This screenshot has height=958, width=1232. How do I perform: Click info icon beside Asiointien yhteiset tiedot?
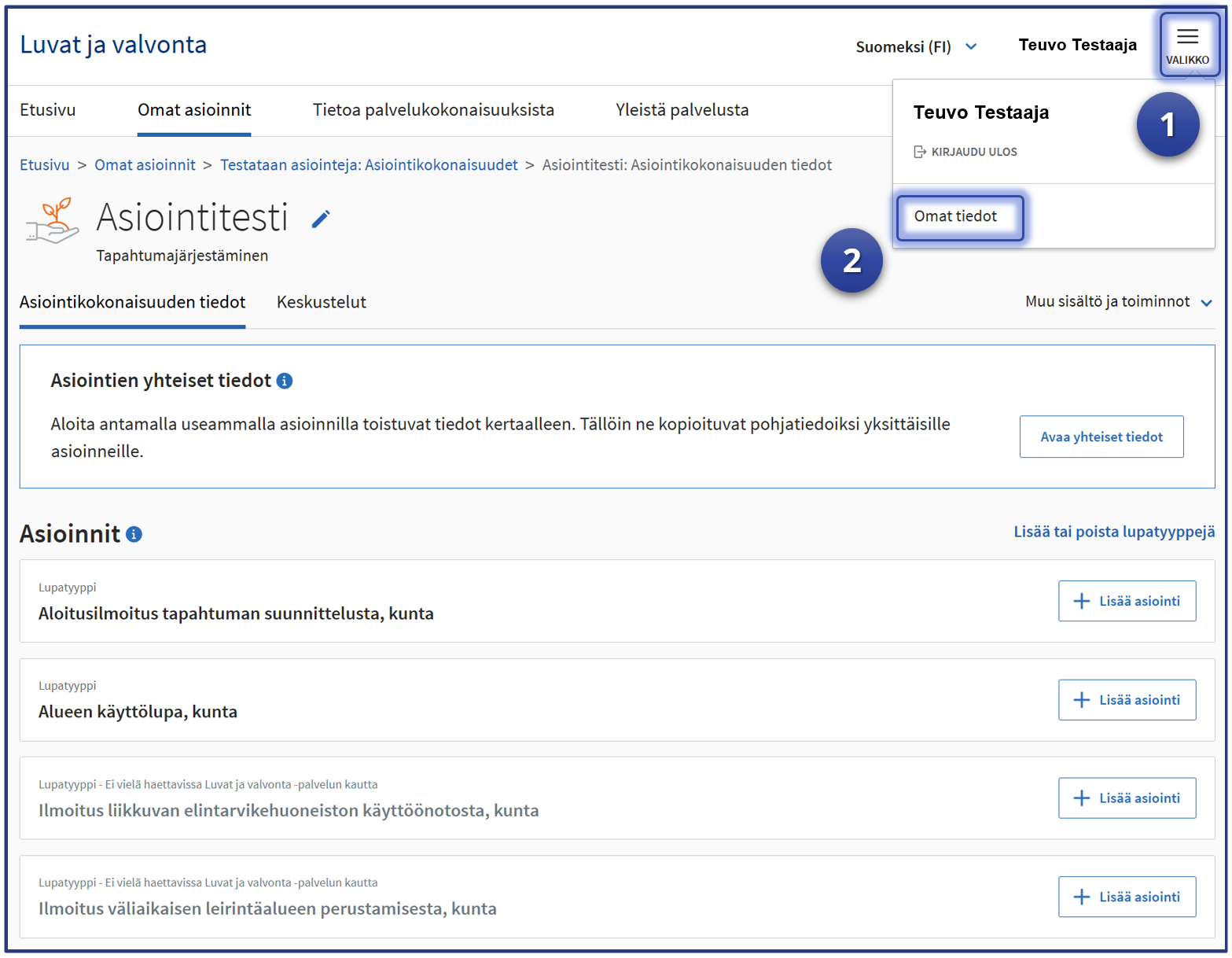[x=285, y=381]
